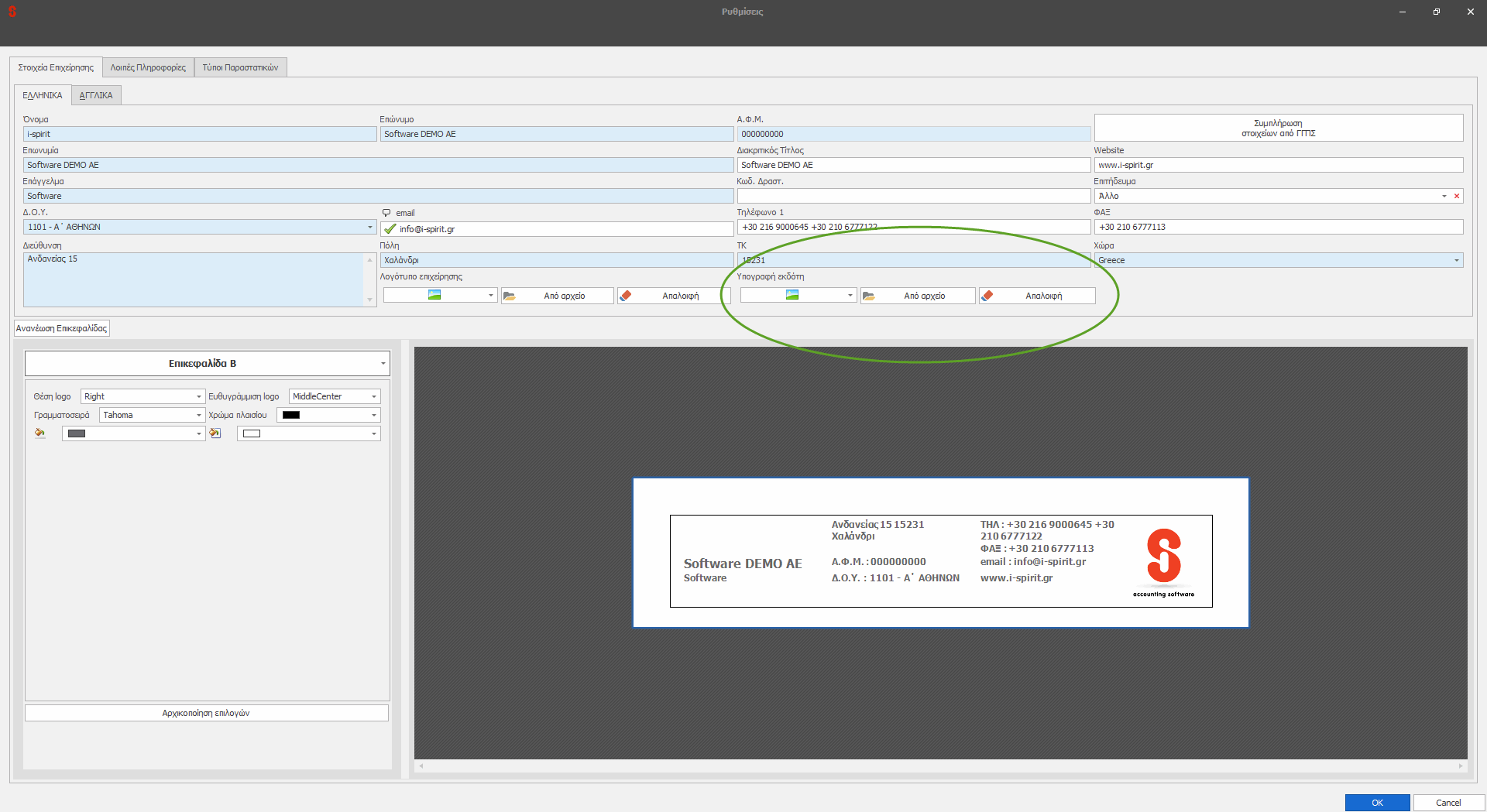This screenshot has width=1487, height=812.
Task: Click the business logo image picker icon
Action: pos(434,296)
